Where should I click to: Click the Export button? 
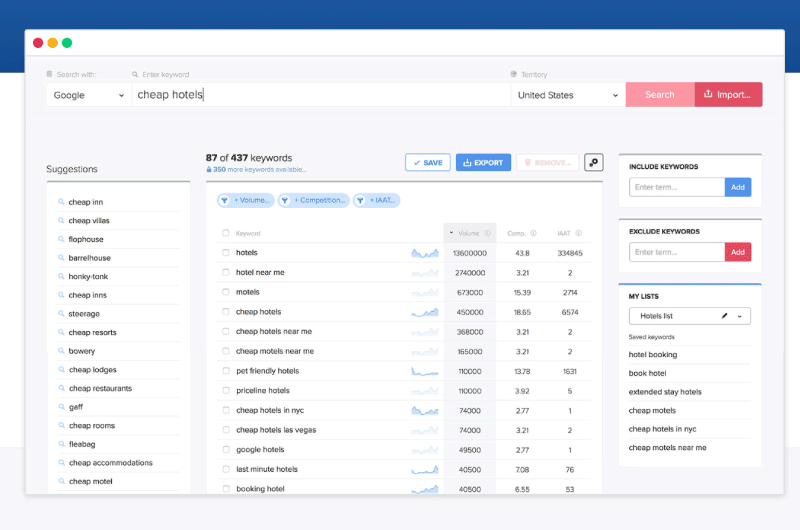click(x=483, y=163)
